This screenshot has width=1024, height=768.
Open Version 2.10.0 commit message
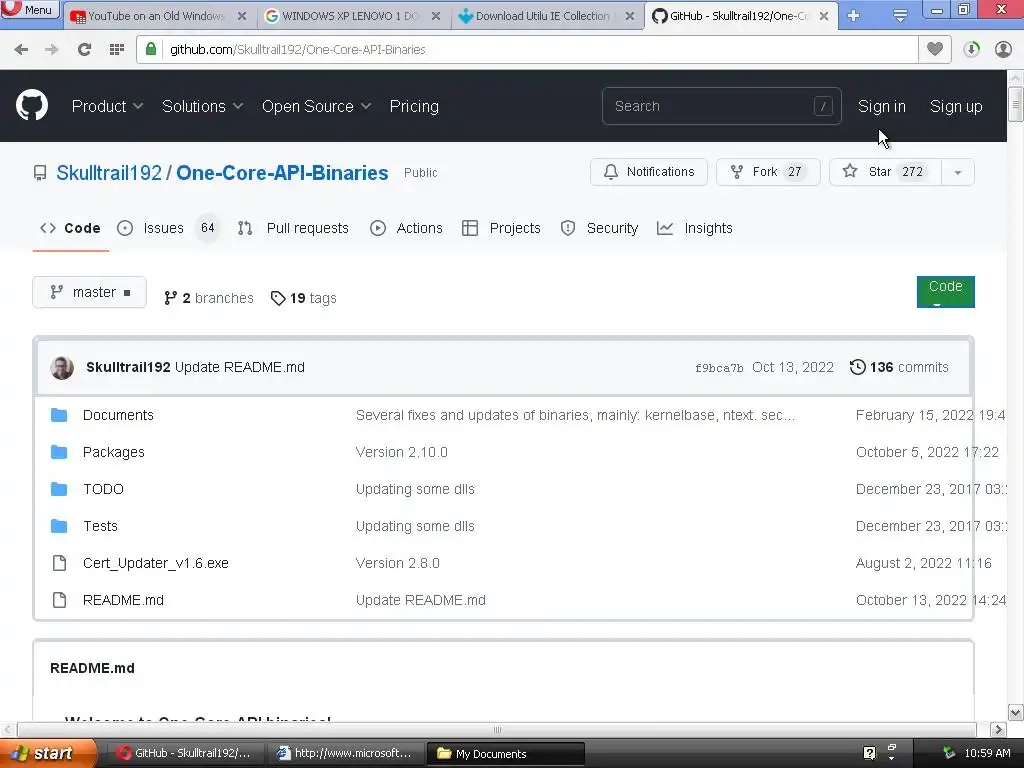point(402,452)
